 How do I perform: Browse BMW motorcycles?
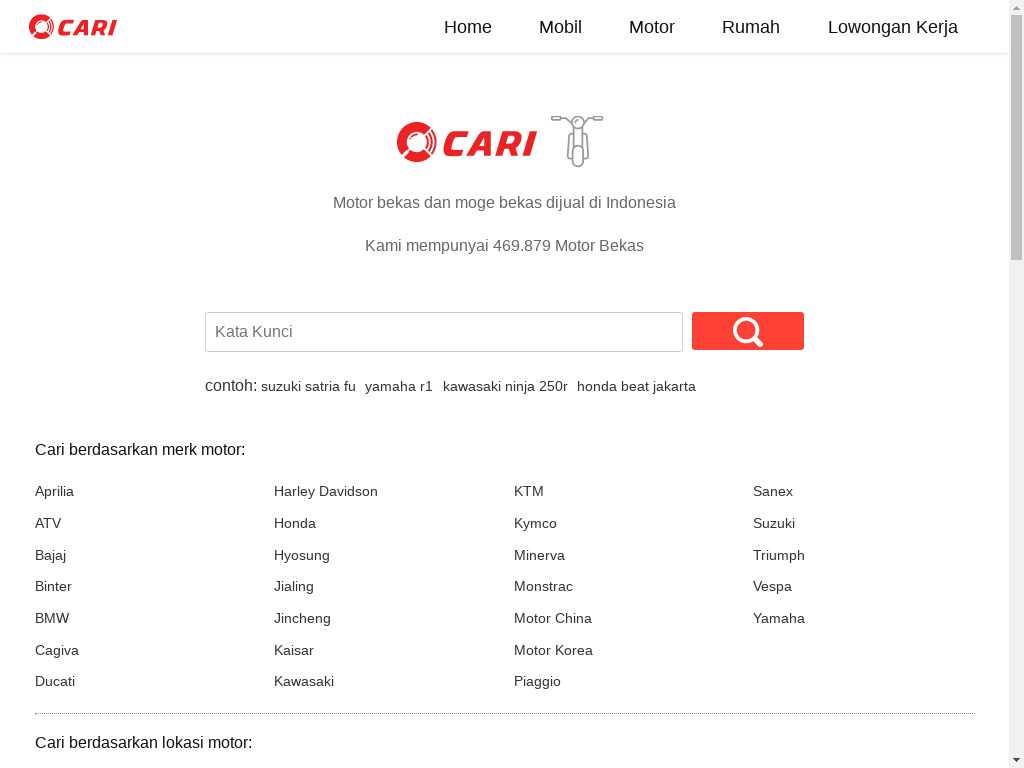point(52,618)
